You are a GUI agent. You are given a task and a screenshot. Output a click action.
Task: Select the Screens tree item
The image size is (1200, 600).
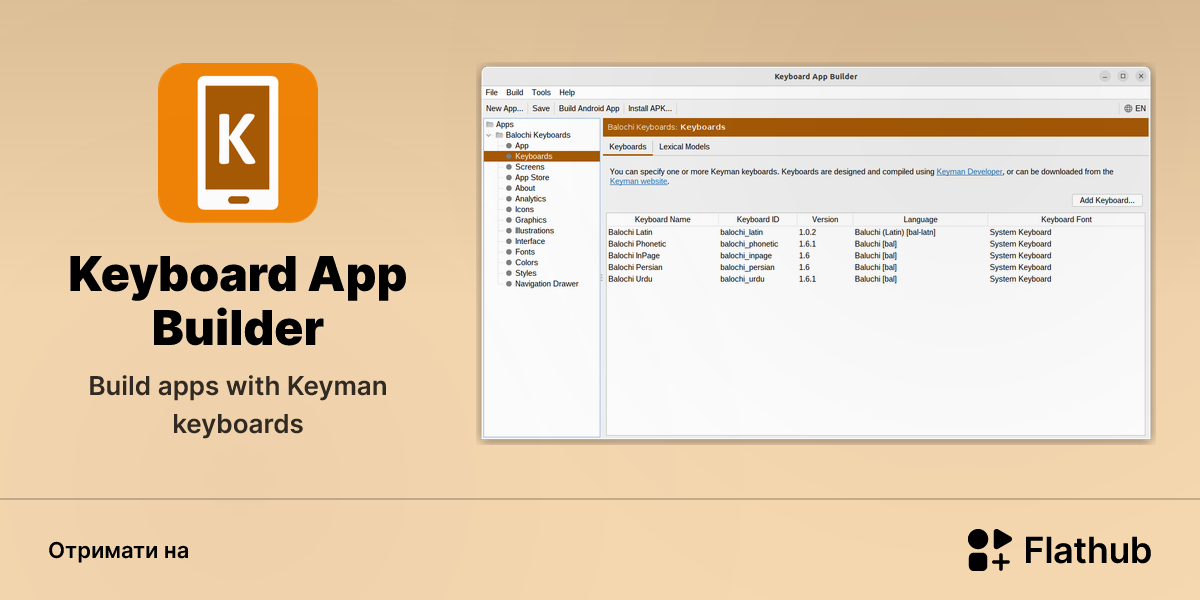click(525, 167)
